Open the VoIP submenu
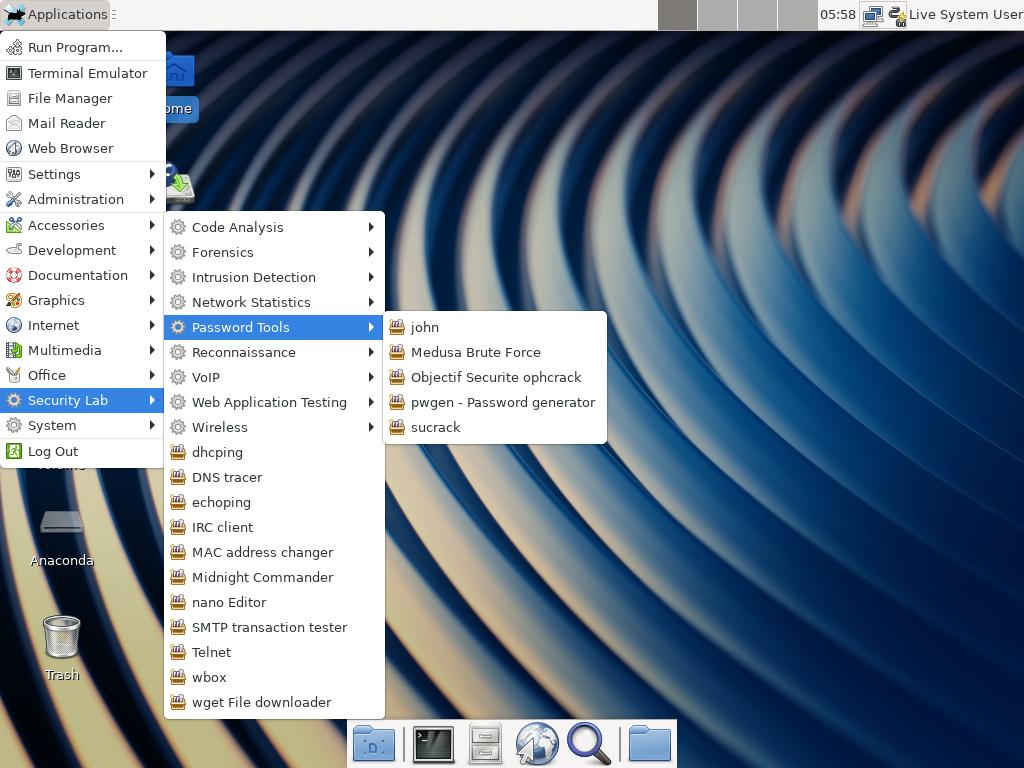Image resolution: width=1024 pixels, height=768 pixels. [274, 377]
